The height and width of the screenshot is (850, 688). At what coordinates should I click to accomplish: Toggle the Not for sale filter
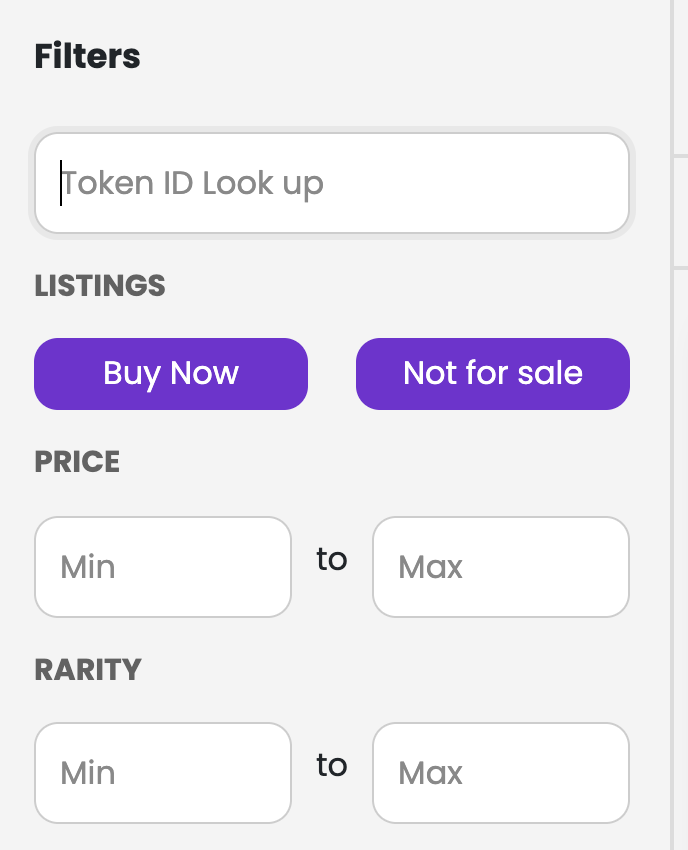(x=493, y=374)
